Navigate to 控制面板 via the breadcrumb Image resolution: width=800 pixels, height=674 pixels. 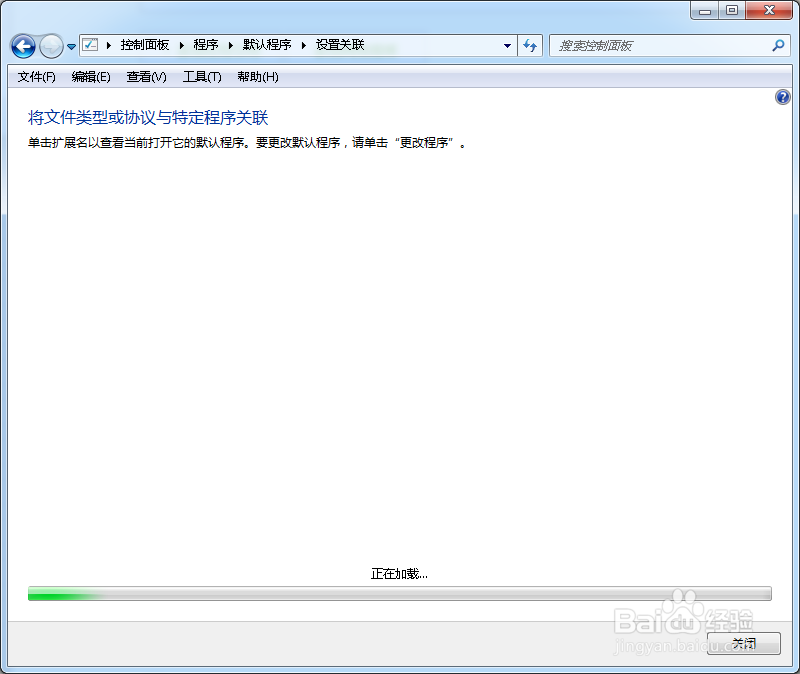click(x=145, y=45)
